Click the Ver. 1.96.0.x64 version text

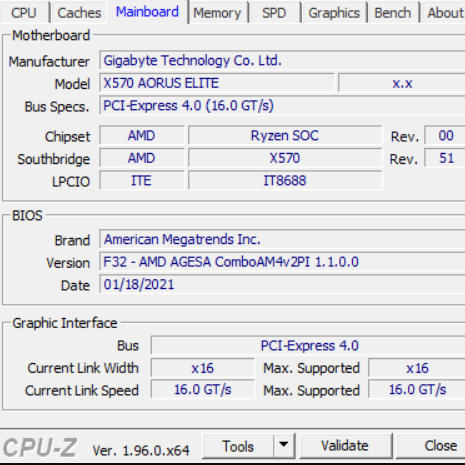click(141, 451)
